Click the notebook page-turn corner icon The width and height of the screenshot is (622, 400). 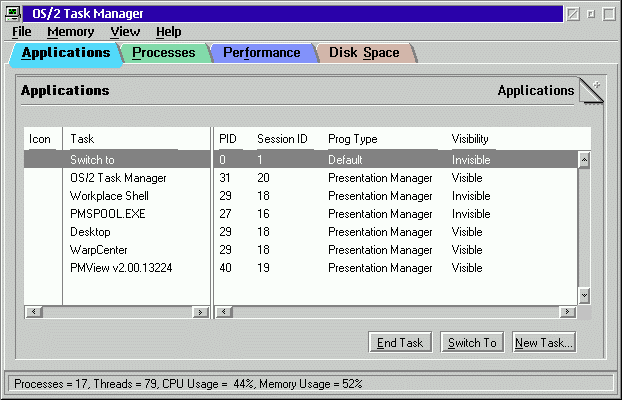coord(591,91)
